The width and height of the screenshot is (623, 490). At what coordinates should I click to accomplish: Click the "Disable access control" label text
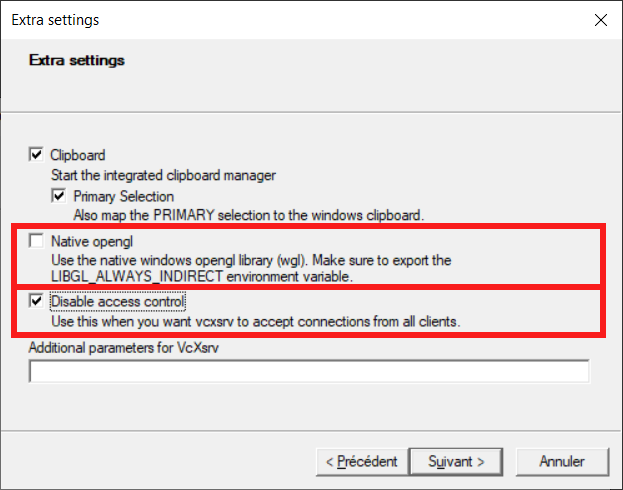tap(119, 301)
